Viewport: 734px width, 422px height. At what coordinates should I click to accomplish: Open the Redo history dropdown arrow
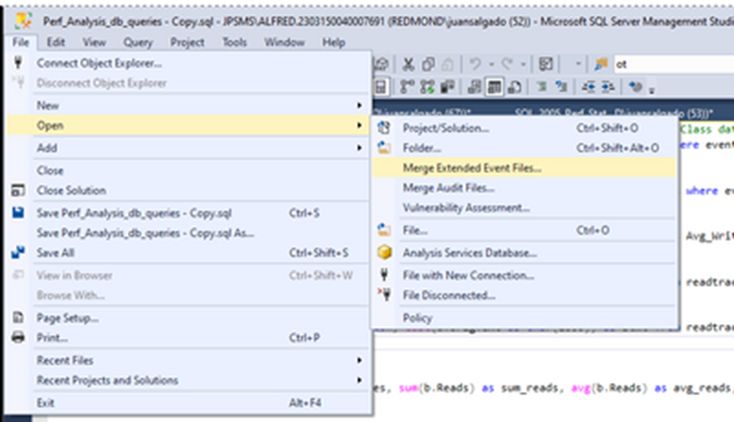pos(523,64)
